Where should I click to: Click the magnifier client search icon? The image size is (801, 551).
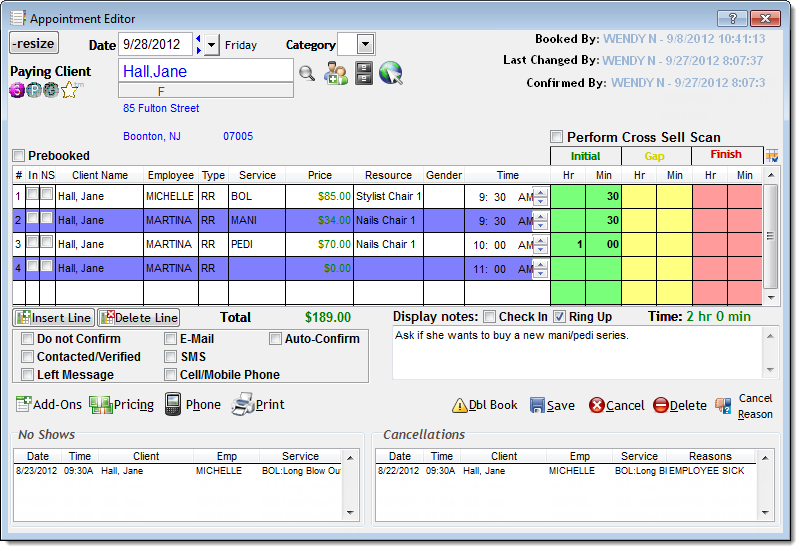[x=307, y=74]
